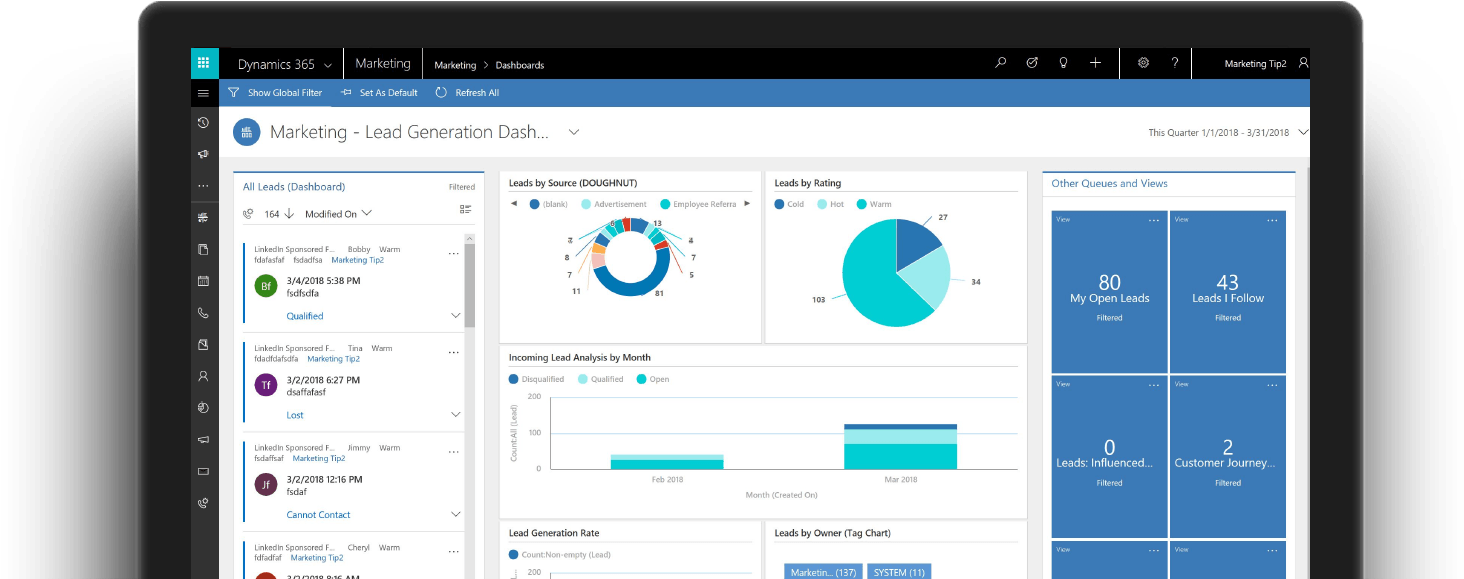Open the Dynamics 365 dropdown
This screenshot has height=579, width=1464.
[x=284, y=64]
